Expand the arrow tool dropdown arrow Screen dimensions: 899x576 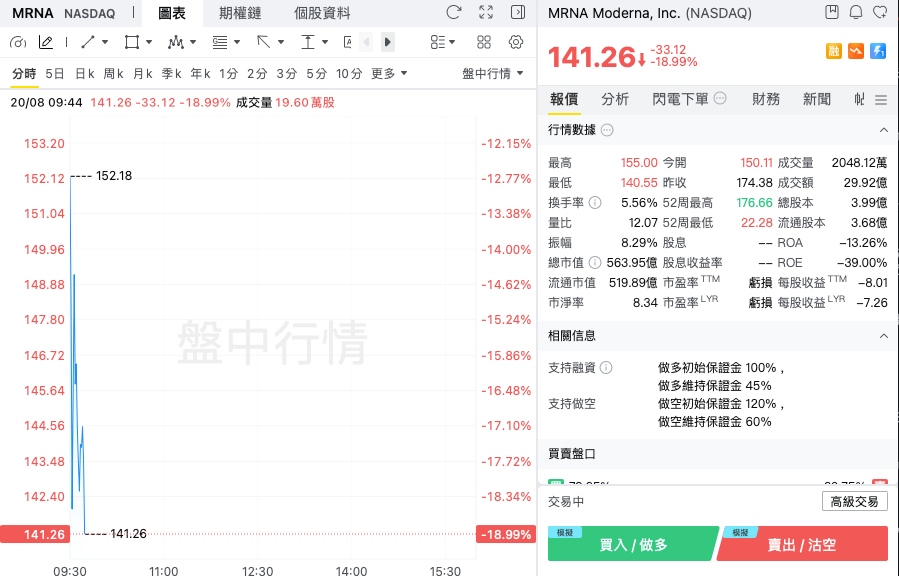(x=281, y=42)
